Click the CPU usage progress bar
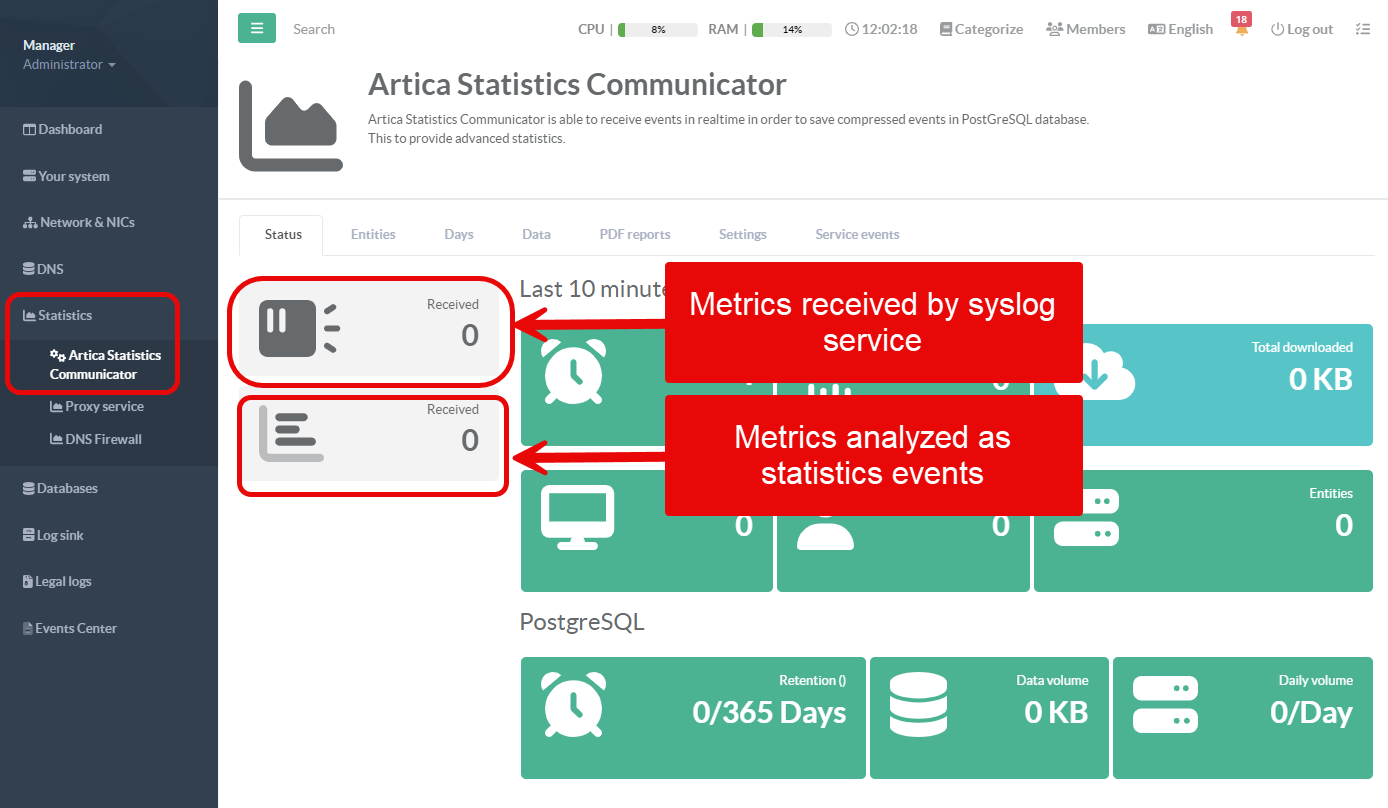The width and height of the screenshot is (1388, 808). [657, 30]
